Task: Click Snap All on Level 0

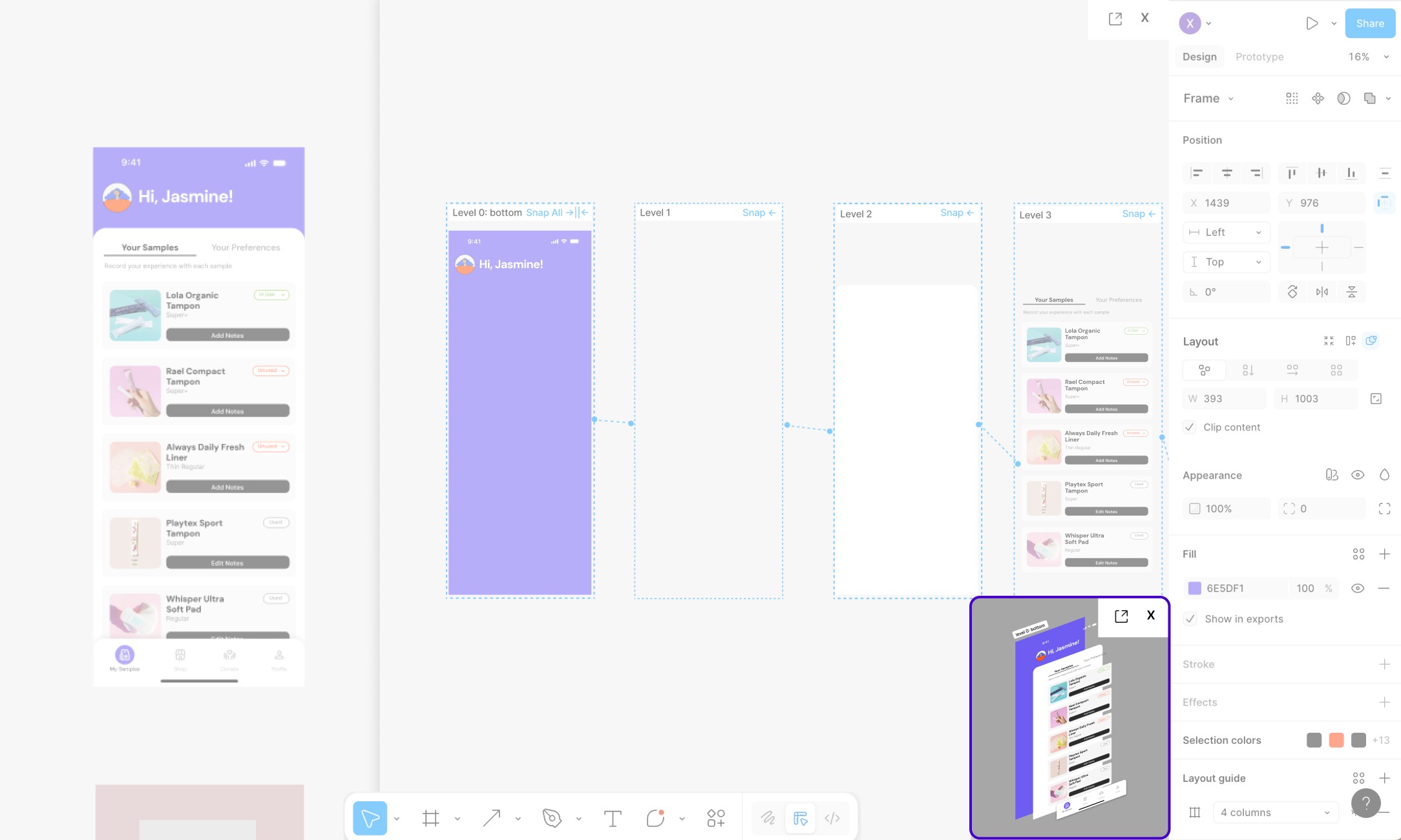Action: pyautogui.click(x=544, y=213)
